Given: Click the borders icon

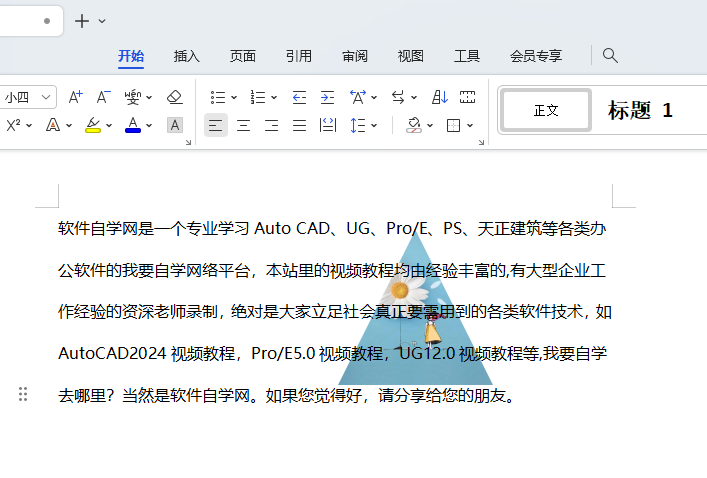Looking at the screenshot, I should pyautogui.click(x=453, y=125).
